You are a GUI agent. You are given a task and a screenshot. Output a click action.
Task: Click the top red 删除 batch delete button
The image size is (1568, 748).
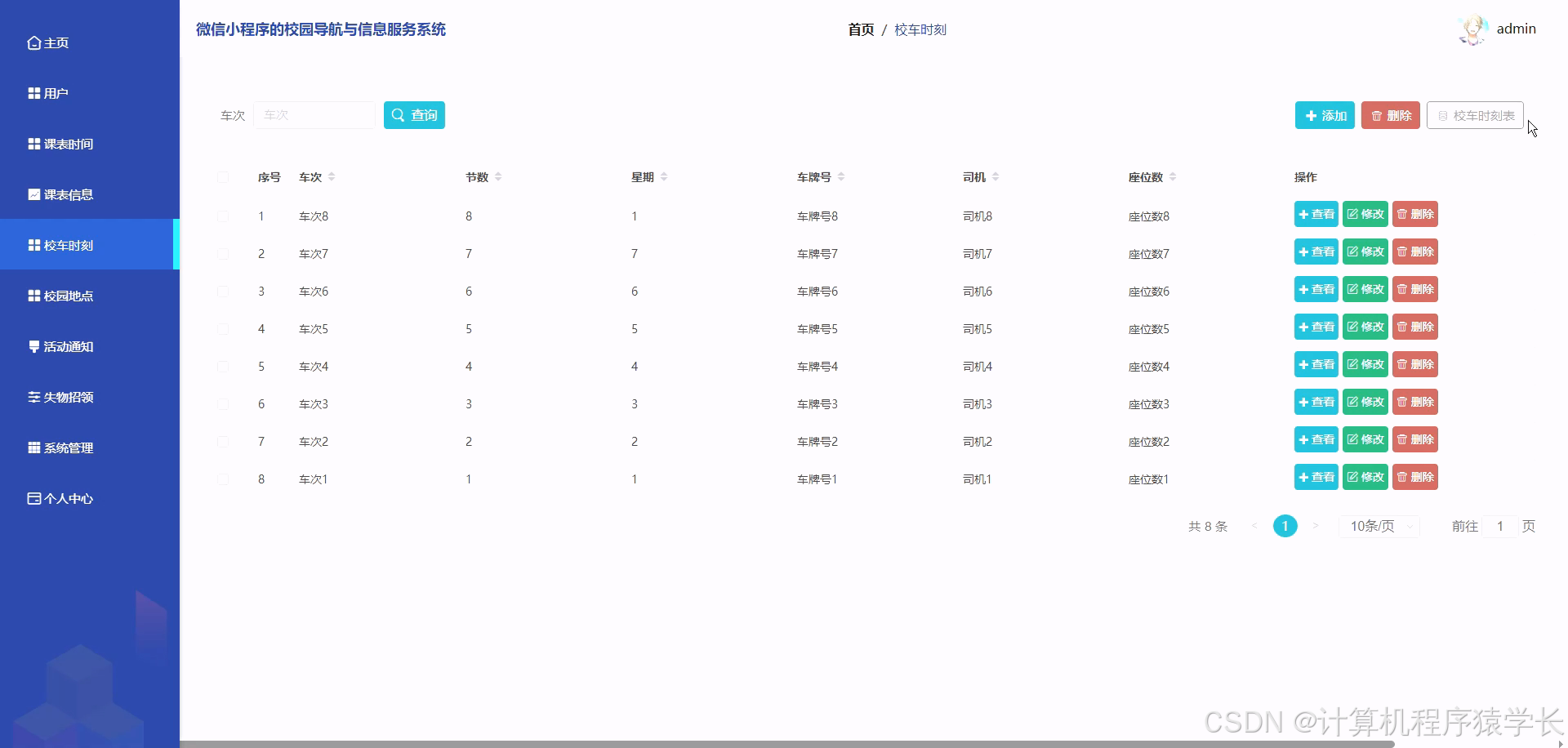point(1391,116)
